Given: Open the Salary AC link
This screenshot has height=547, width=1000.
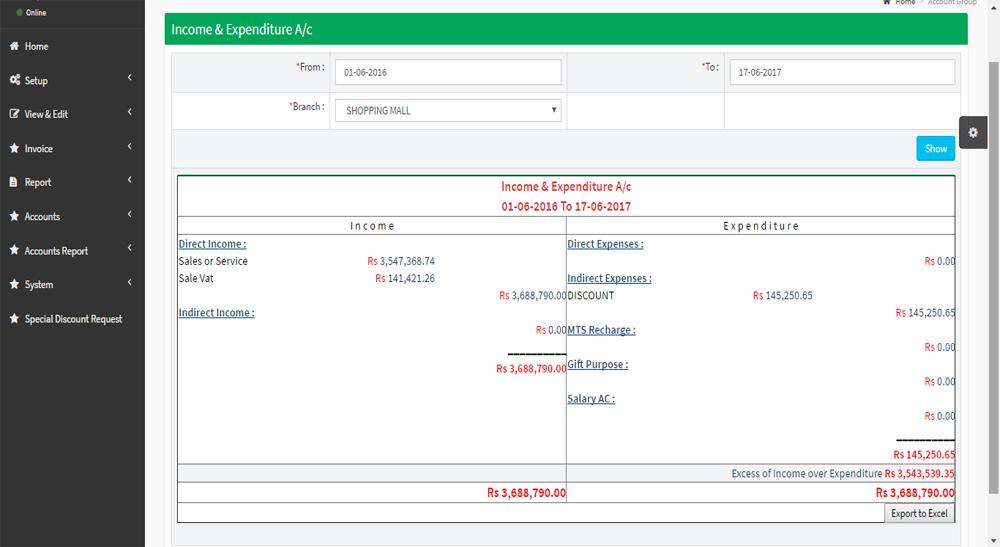Looking at the screenshot, I should [x=591, y=399].
